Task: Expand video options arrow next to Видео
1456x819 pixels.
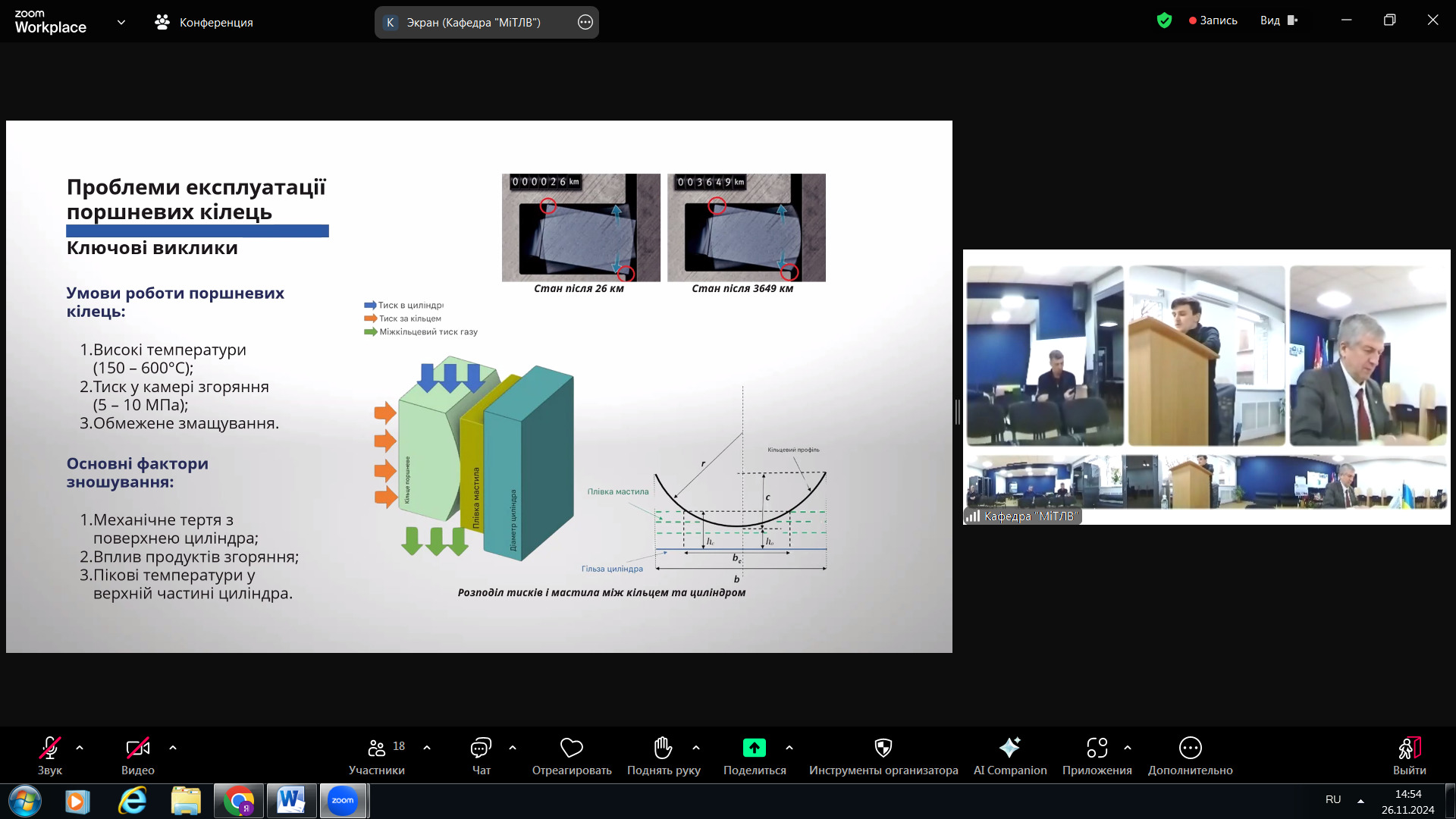Action: click(173, 748)
